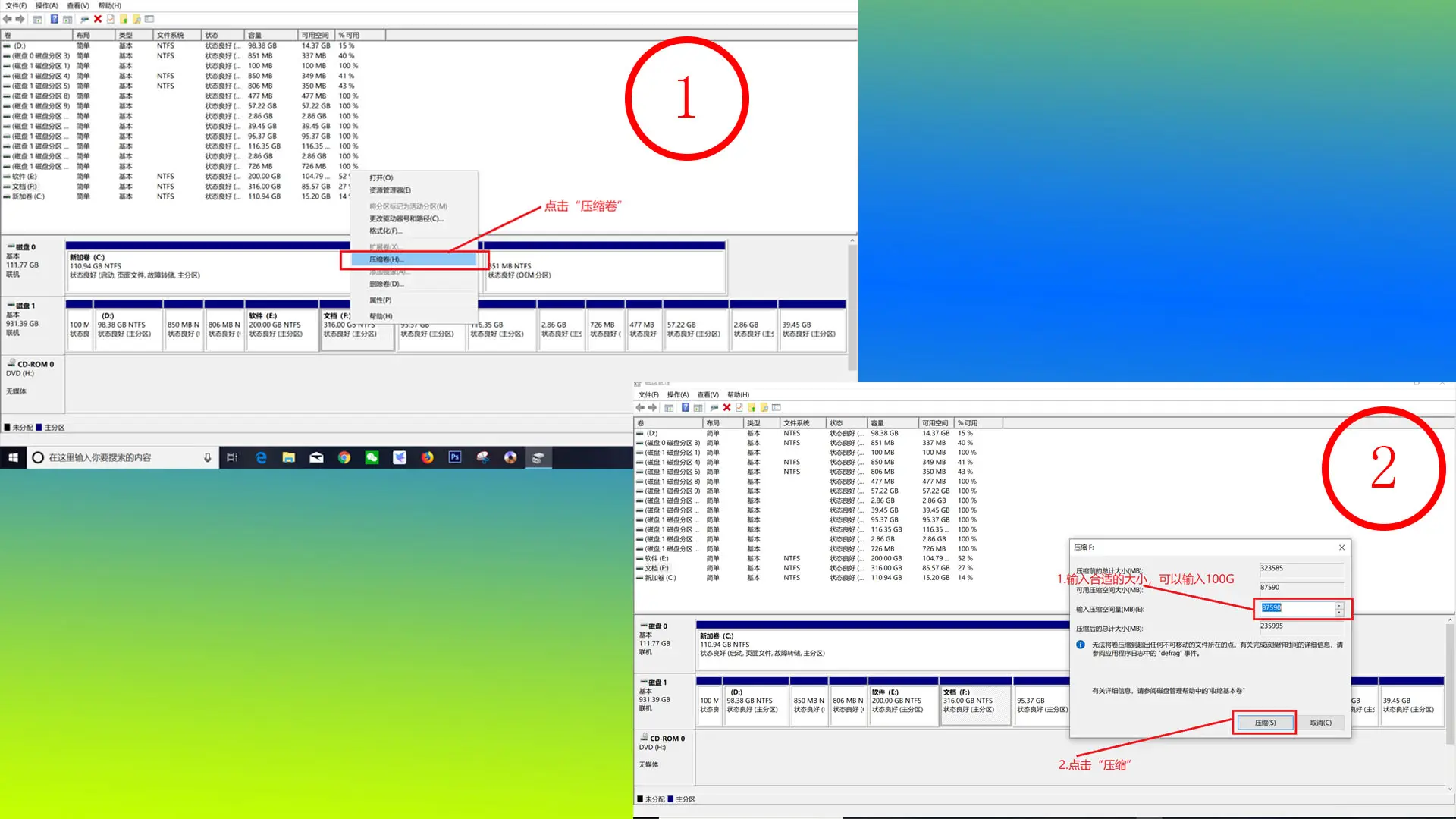The height and width of the screenshot is (819, 1456).
Task: Open Photoshop from the taskbar
Action: pos(455,457)
